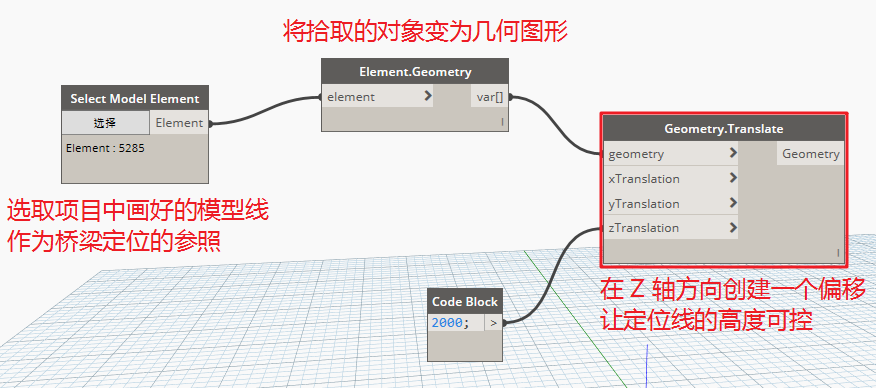Screen dimensions: 876x388
Task: Click the chevron next to yTranslation
Action: coord(733,203)
